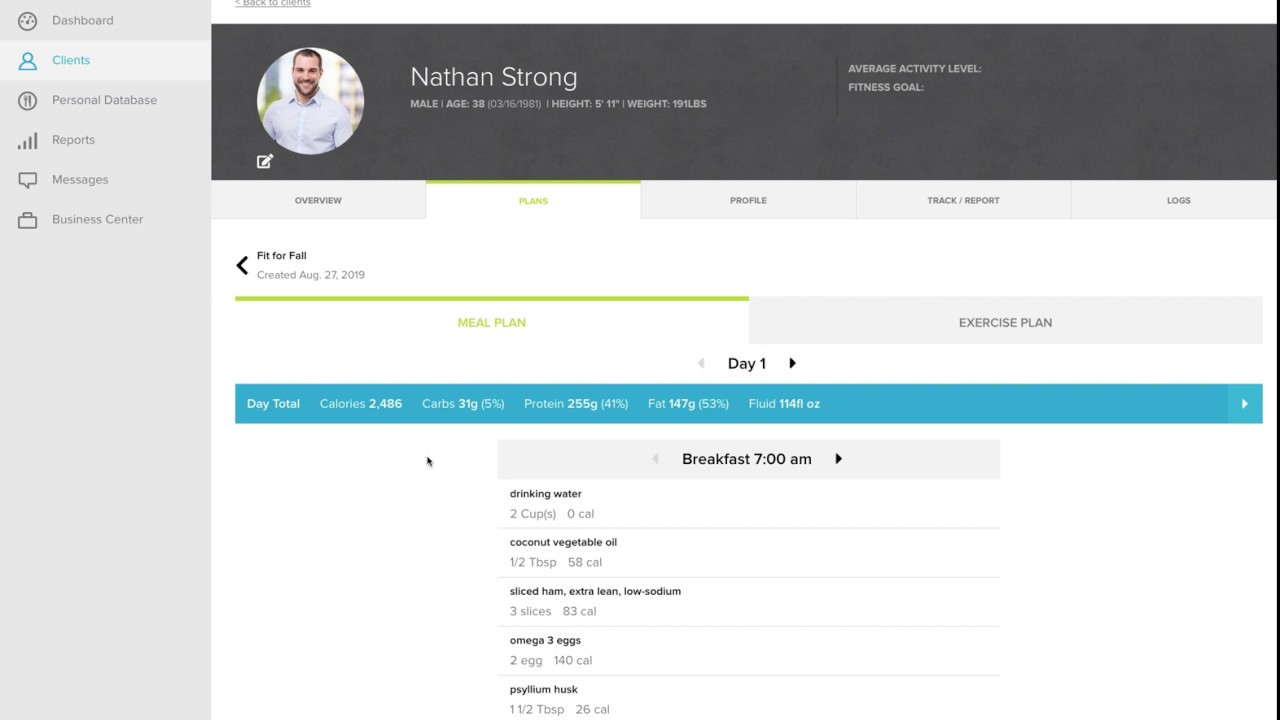Advance to the next day arrow
The height and width of the screenshot is (720, 1280).
[792, 364]
